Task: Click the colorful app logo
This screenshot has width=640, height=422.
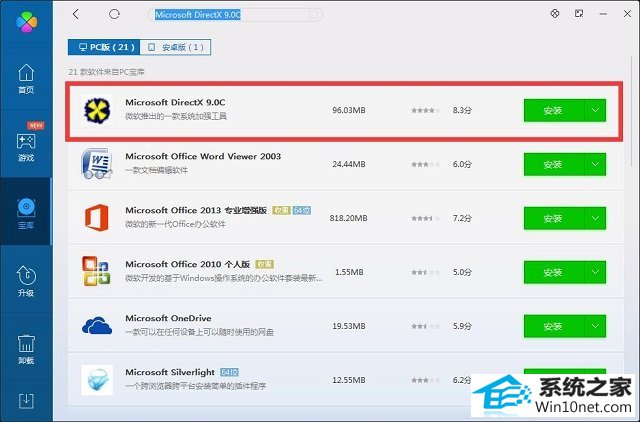Action: point(27,22)
